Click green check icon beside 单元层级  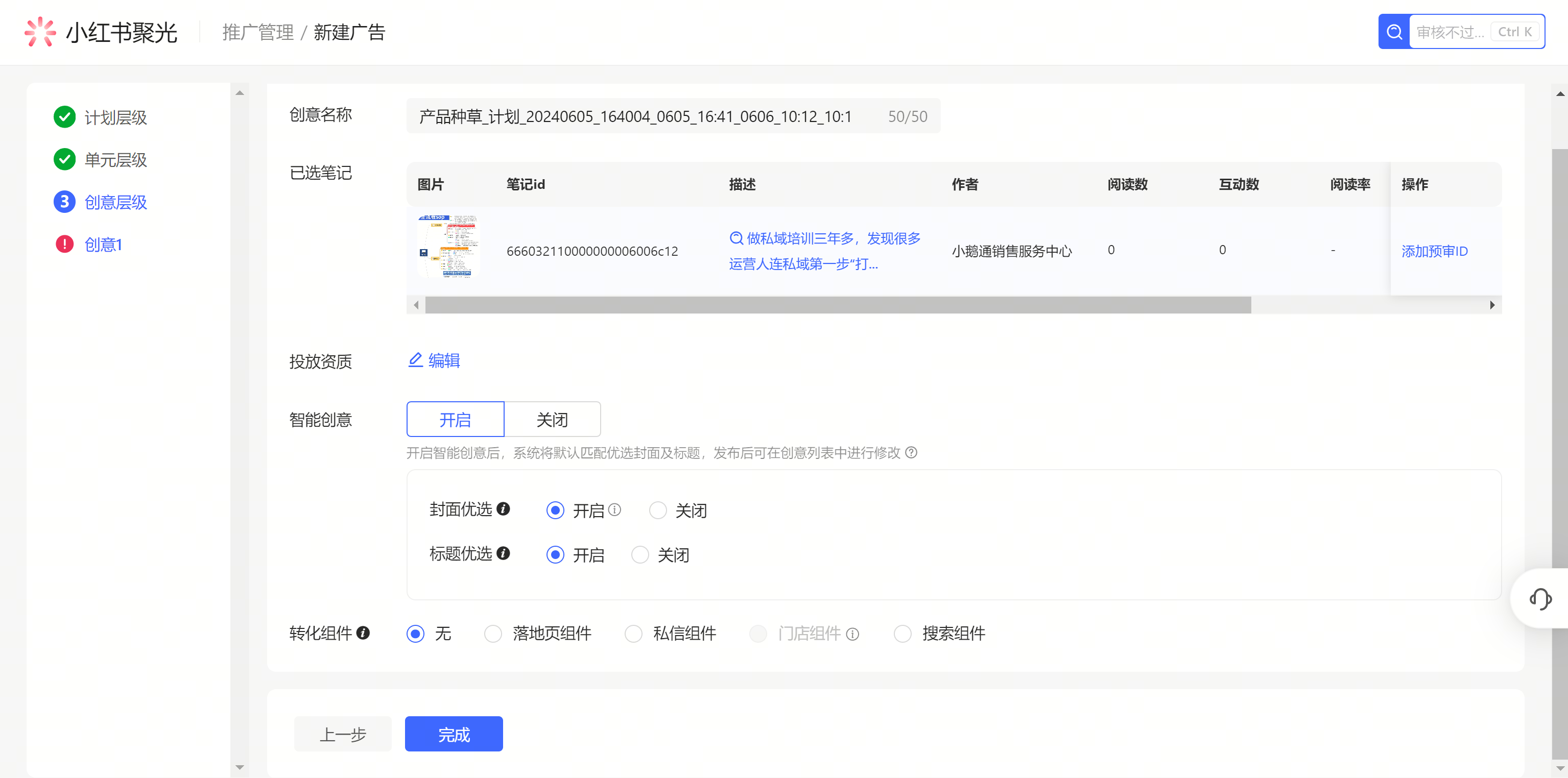[x=64, y=159]
